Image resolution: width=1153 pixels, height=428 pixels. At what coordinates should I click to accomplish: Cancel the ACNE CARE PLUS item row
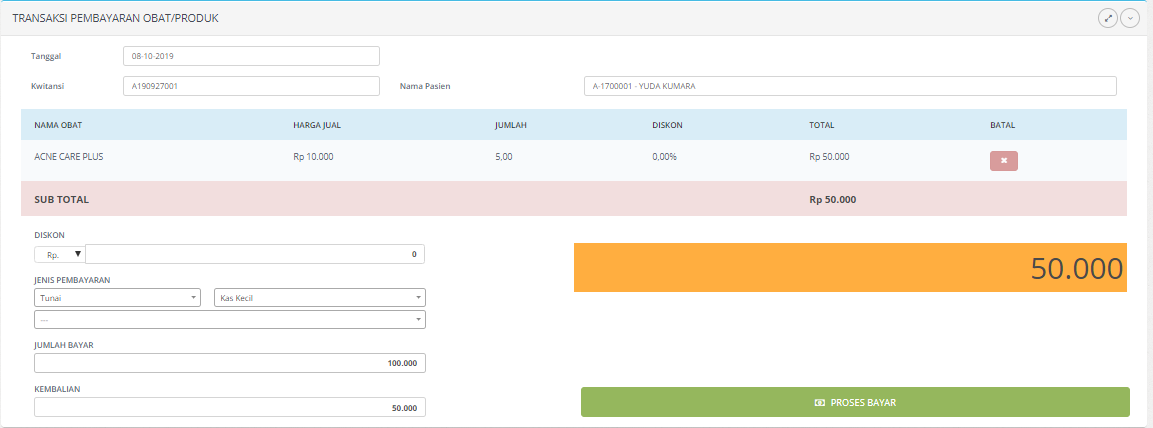pyautogui.click(x=1003, y=161)
